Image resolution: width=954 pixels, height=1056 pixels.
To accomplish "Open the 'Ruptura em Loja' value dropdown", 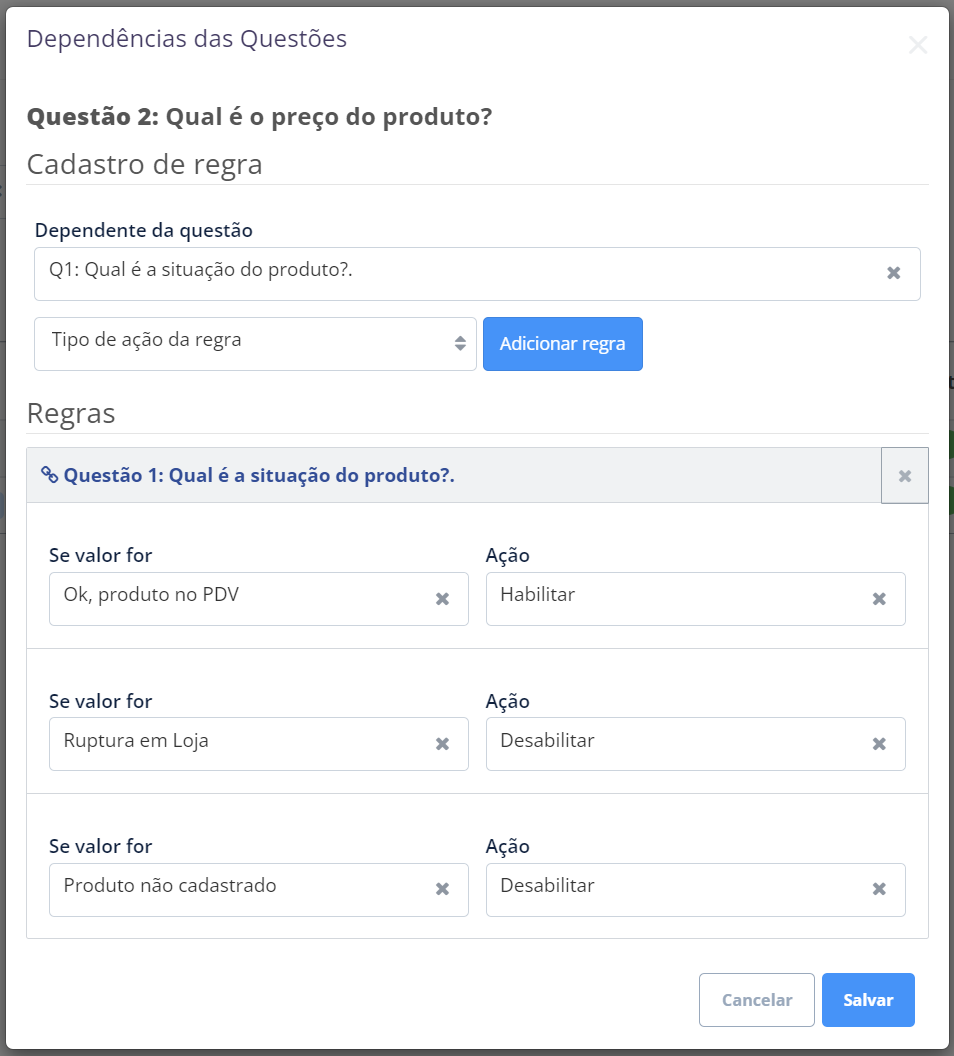I will click(240, 744).
